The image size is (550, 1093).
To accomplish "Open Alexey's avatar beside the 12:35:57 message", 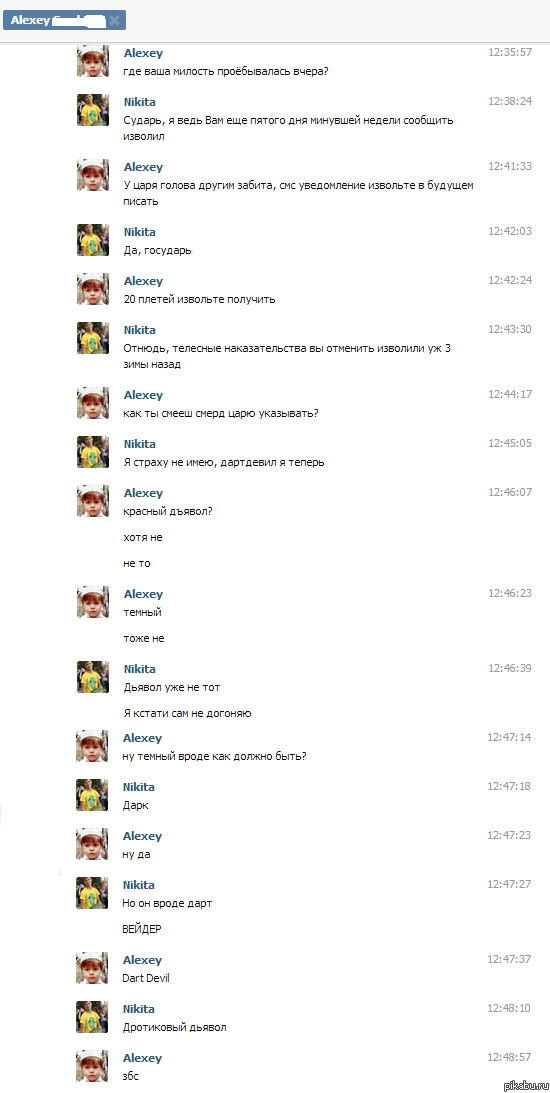I will click(x=93, y=61).
